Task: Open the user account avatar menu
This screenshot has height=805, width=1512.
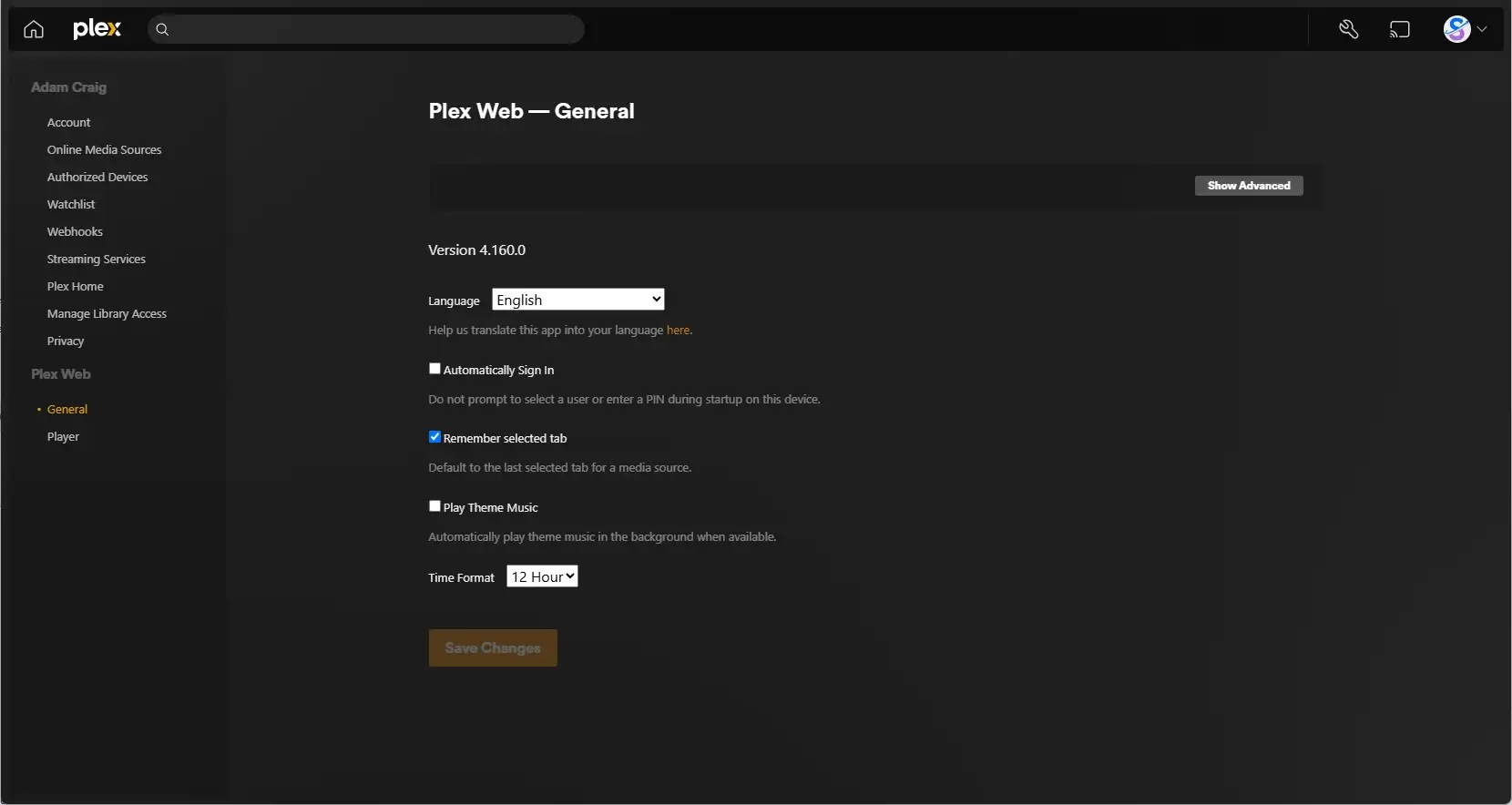Action: tap(1457, 29)
